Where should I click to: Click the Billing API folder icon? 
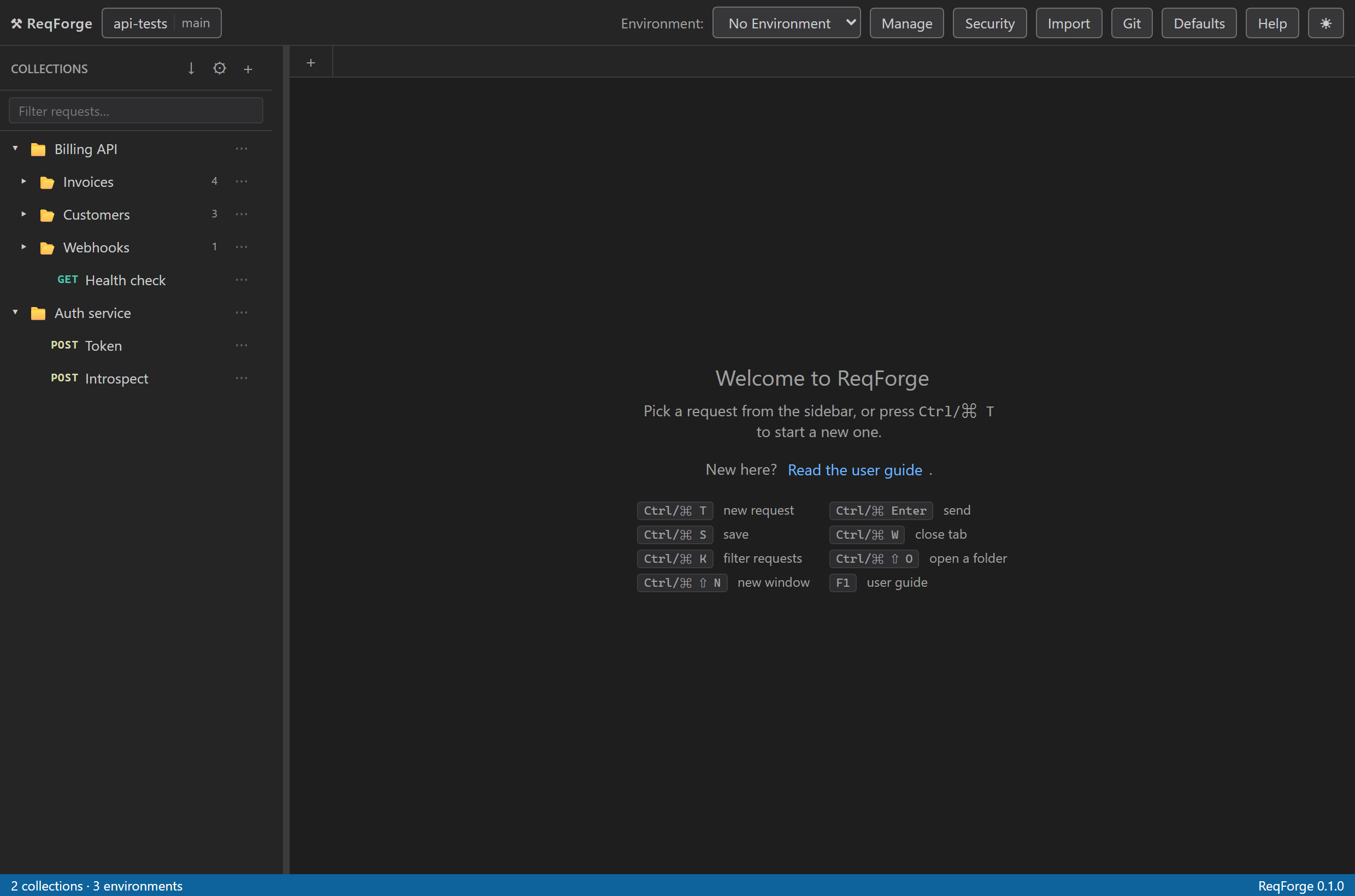point(38,149)
